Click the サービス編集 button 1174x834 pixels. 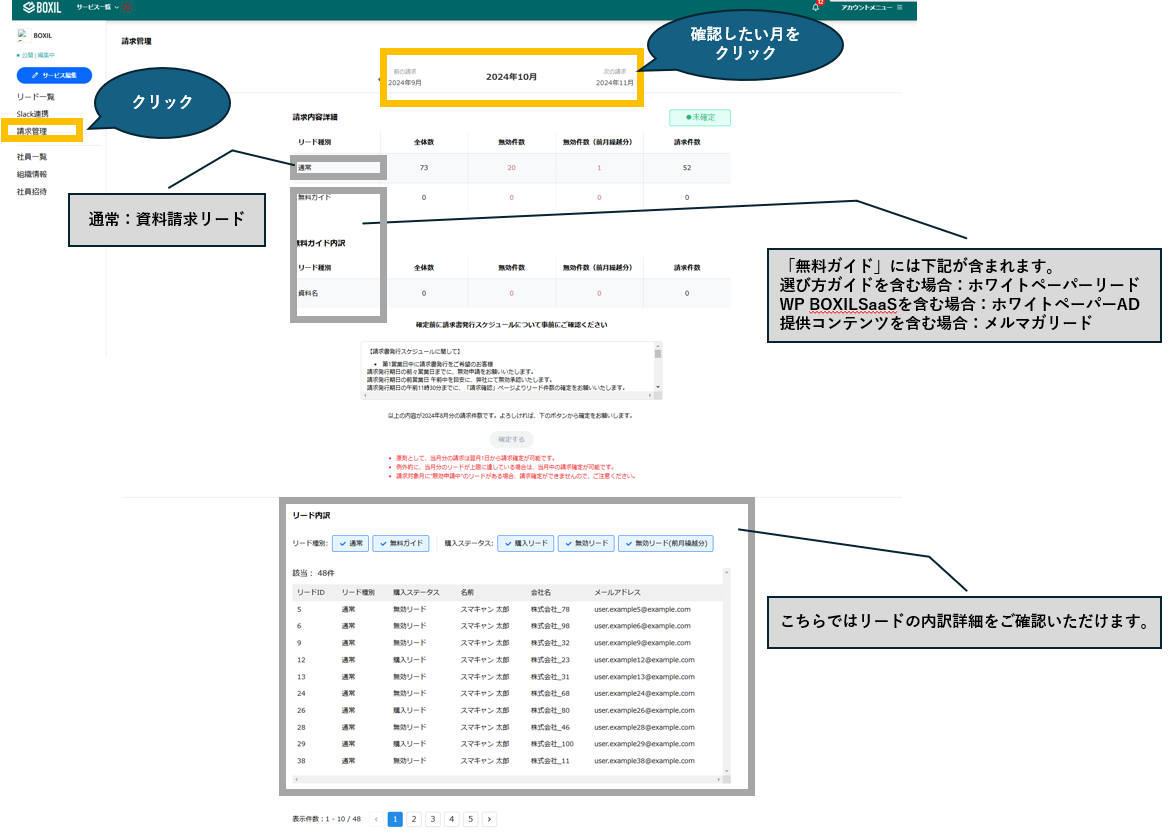tap(54, 75)
